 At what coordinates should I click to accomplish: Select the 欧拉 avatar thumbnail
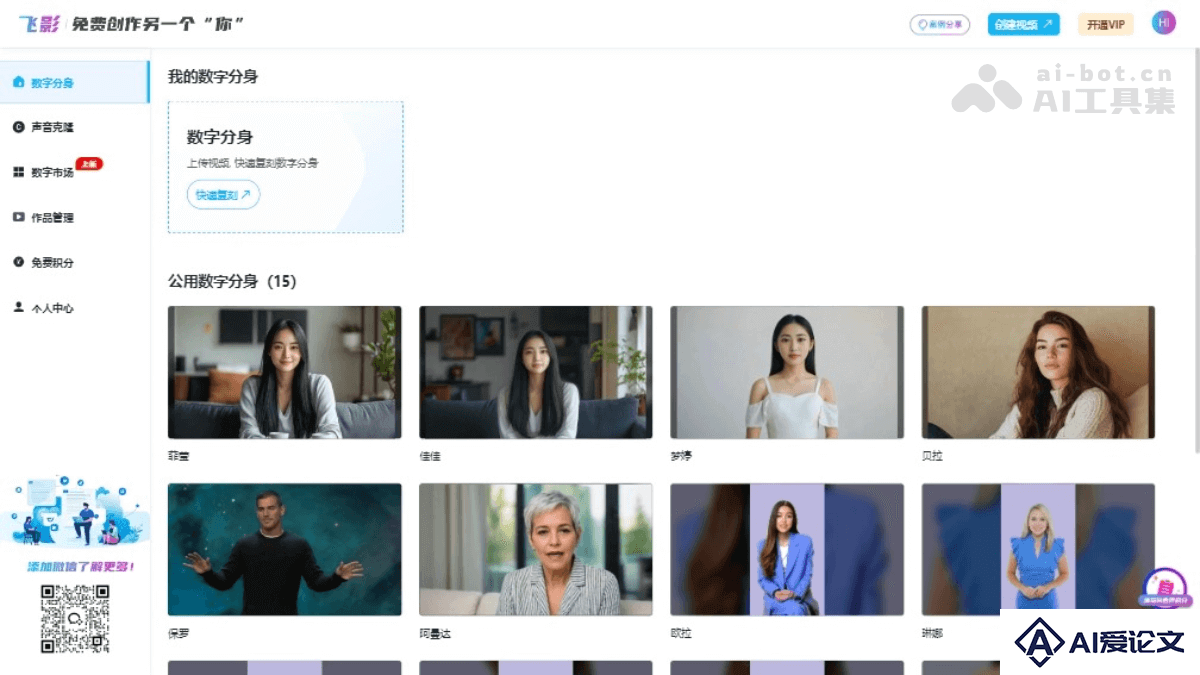pyautogui.click(x=787, y=550)
